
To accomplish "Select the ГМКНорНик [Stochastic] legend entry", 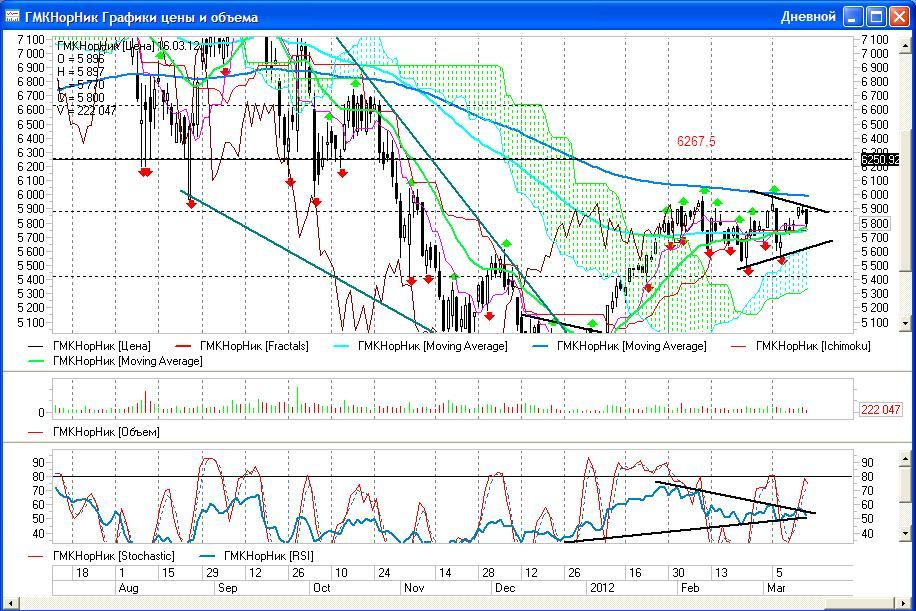I will (101, 556).
